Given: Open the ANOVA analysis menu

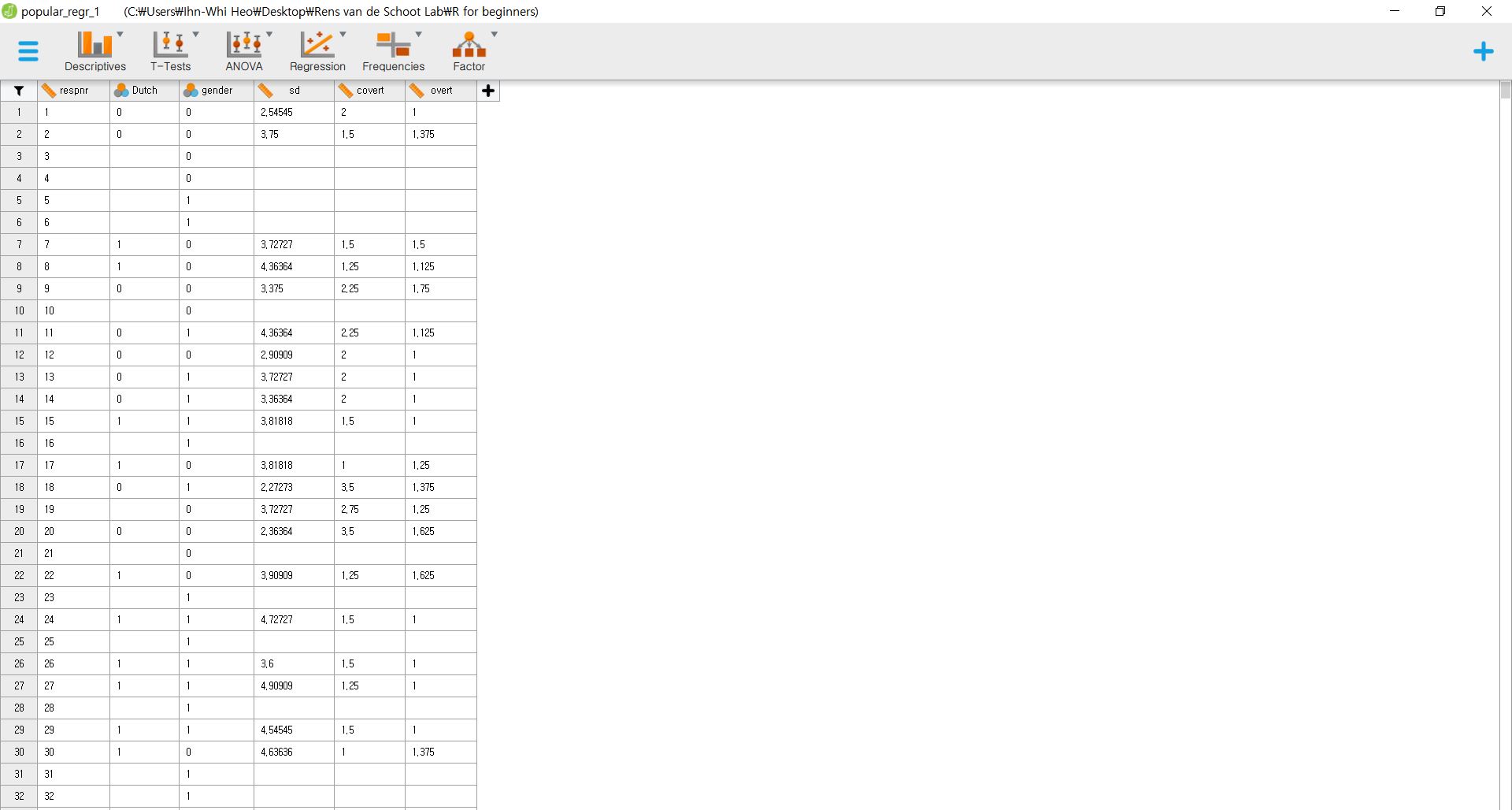Looking at the screenshot, I should point(244,51).
